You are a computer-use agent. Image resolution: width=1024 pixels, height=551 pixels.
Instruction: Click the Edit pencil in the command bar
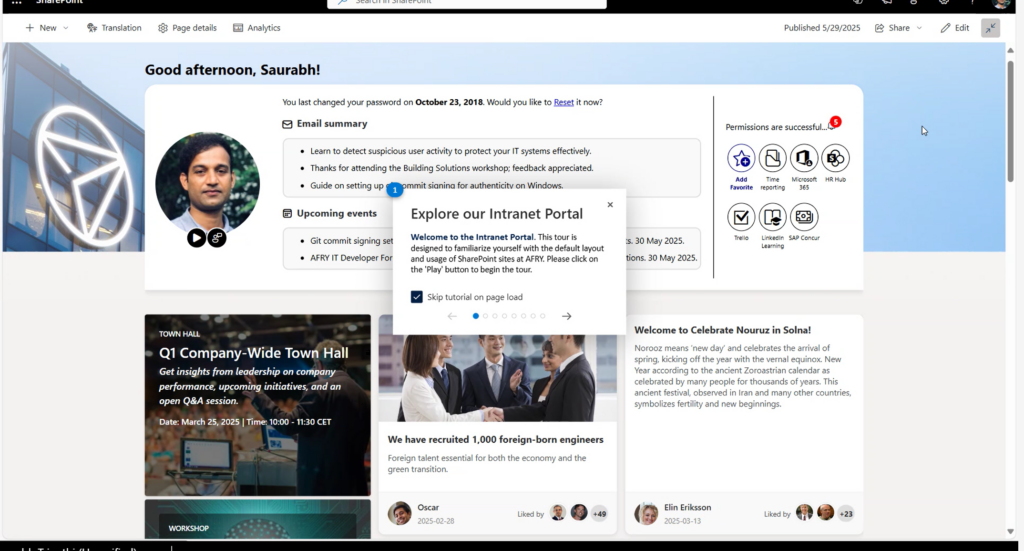click(954, 28)
